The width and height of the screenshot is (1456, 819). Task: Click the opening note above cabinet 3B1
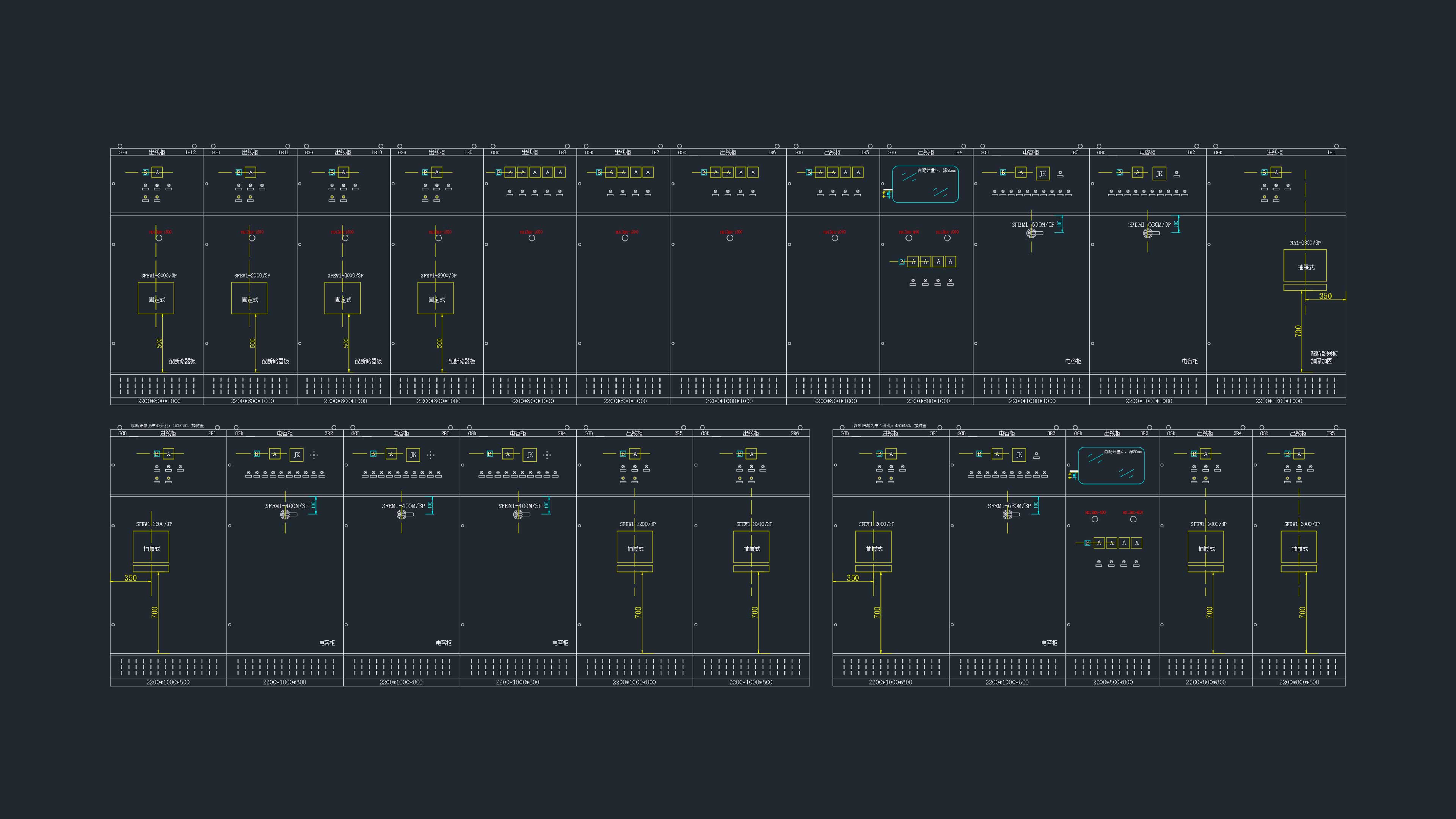click(x=890, y=425)
